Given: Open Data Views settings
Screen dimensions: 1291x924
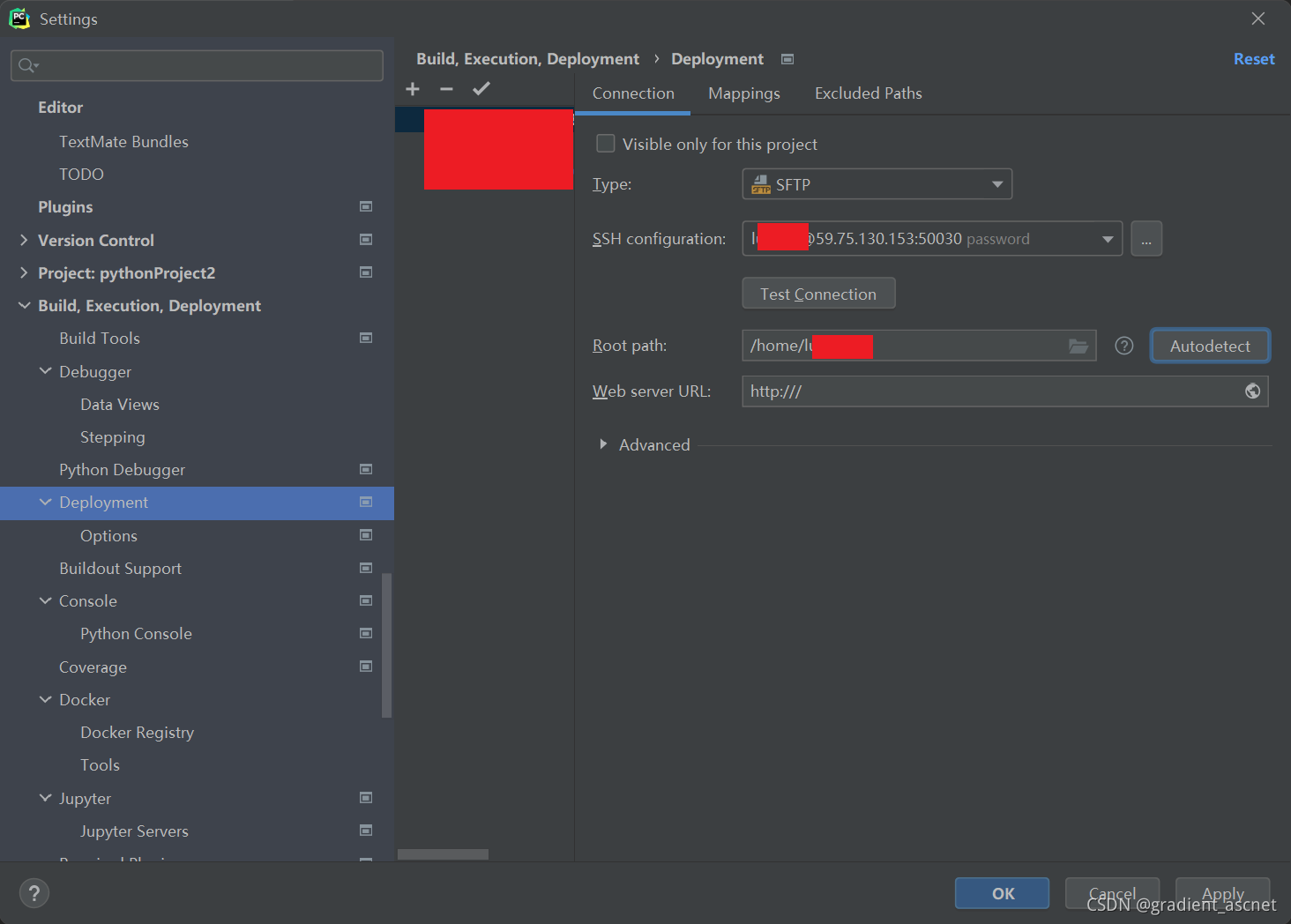Looking at the screenshot, I should tap(120, 404).
